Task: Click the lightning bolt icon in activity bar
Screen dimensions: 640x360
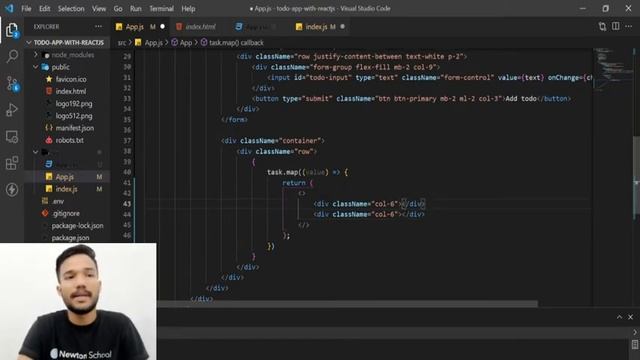Action: 12,189
